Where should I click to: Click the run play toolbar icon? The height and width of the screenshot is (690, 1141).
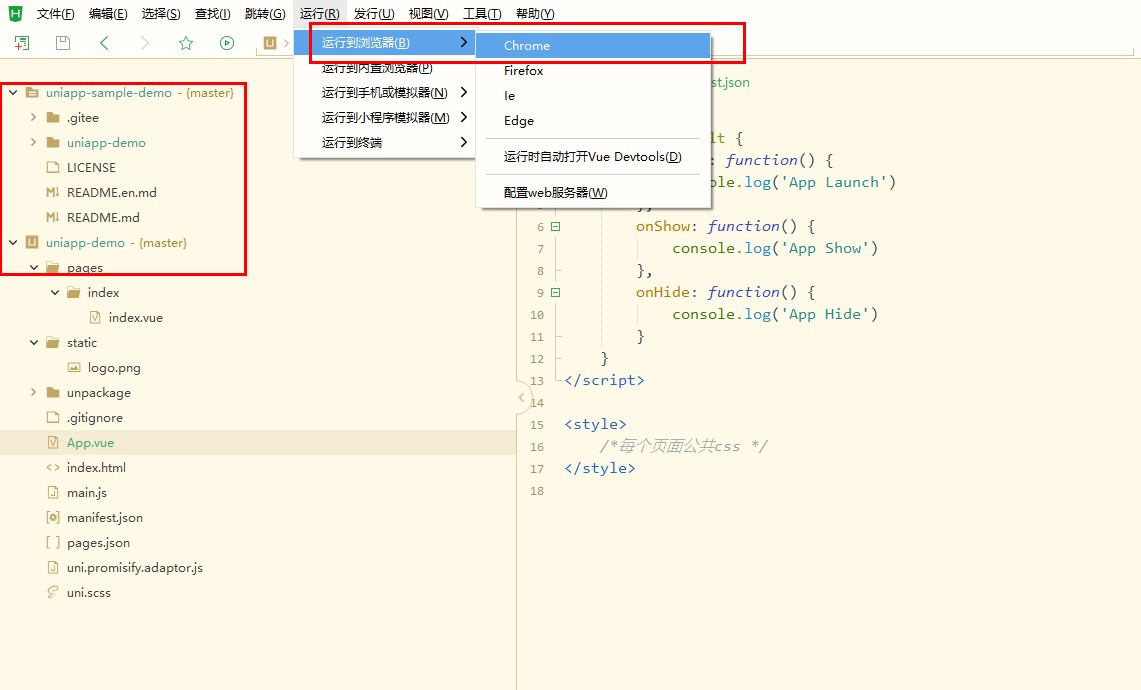(x=227, y=43)
